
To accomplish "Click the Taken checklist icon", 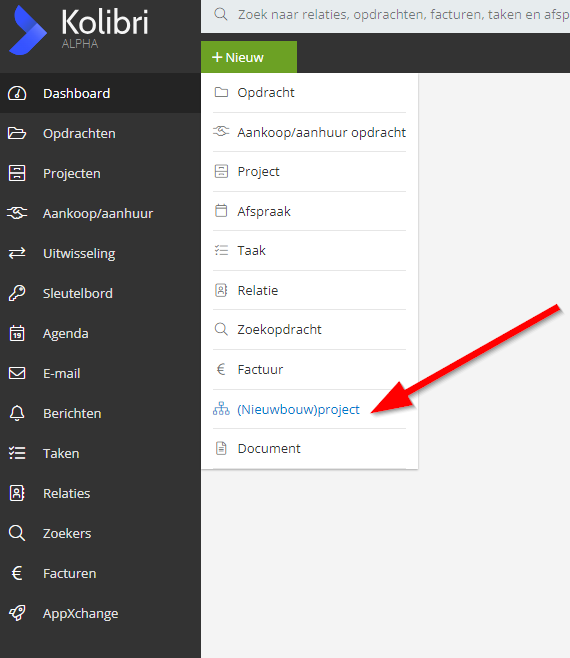I will pyautogui.click(x=17, y=453).
